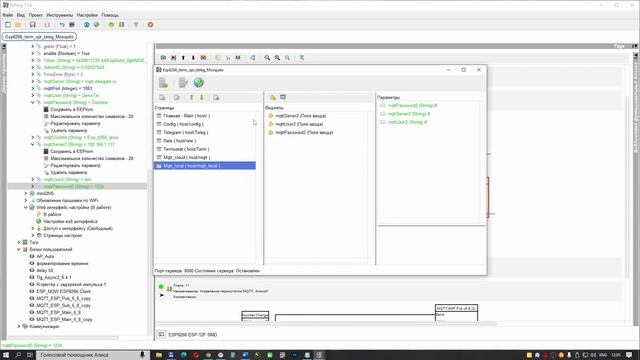
Task: Select parameter mqttPassword2 (String) in Параметры list
Action: [412, 105]
